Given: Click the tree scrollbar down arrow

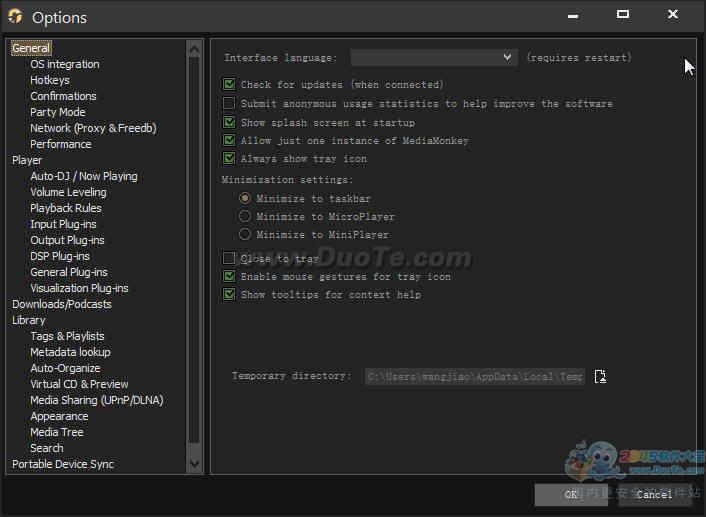Looking at the screenshot, I should pos(195,463).
